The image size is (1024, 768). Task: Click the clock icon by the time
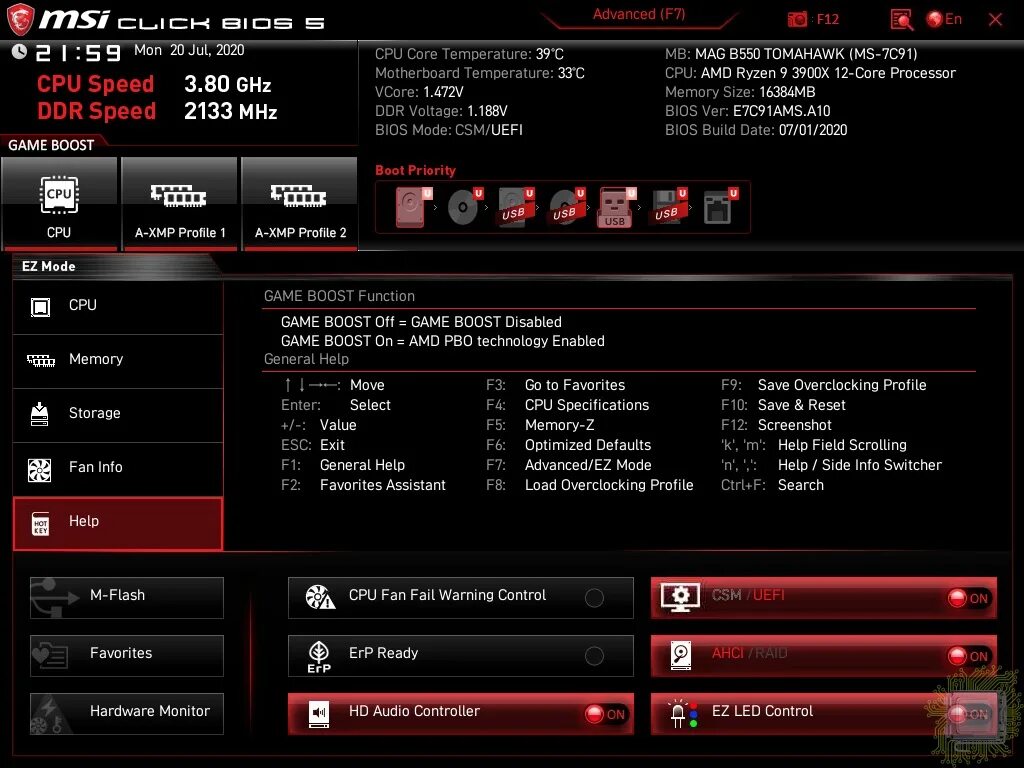click(x=20, y=52)
